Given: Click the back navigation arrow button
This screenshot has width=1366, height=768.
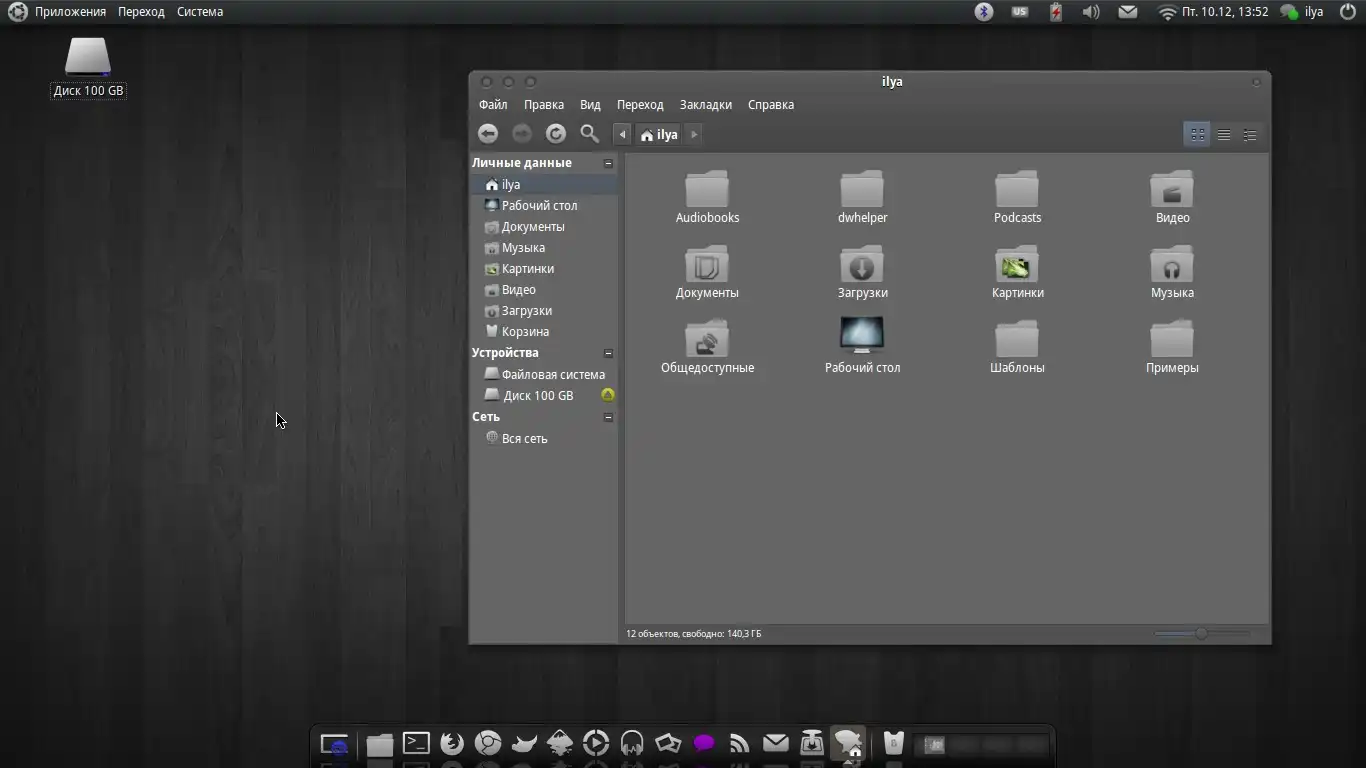Looking at the screenshot, I should 488,134.
